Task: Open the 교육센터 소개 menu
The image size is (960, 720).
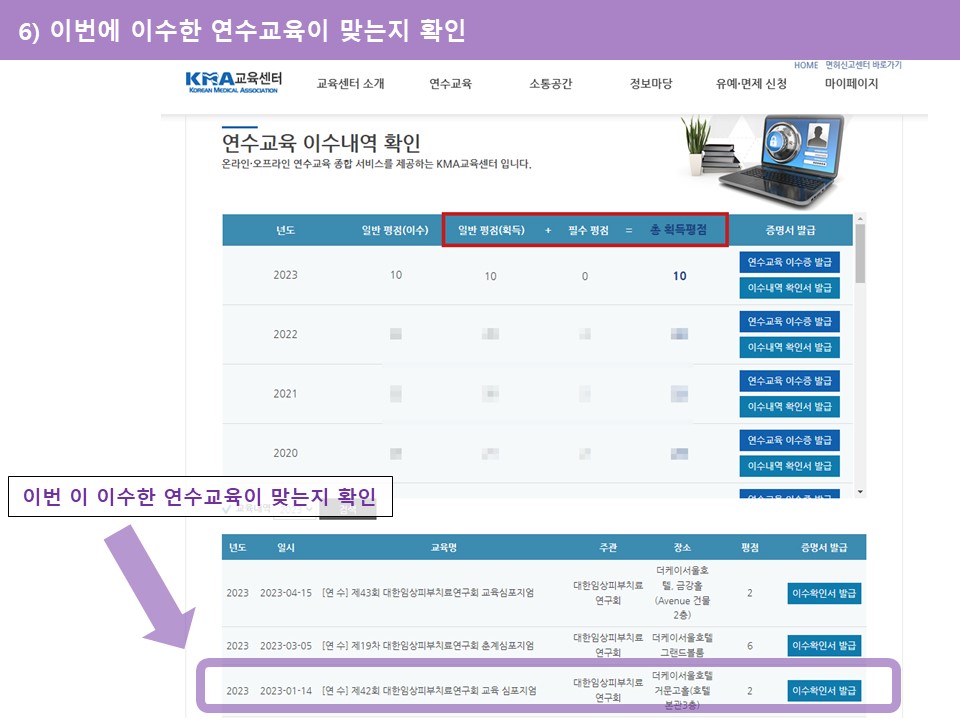Action: pyautogui.click(x=350, y=84)
